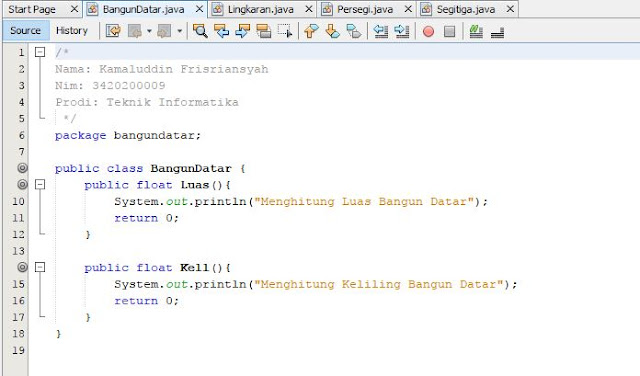Toggle rectangular selection mode
Viewport: 640px width, 376px height.
[x=285, y=31]
